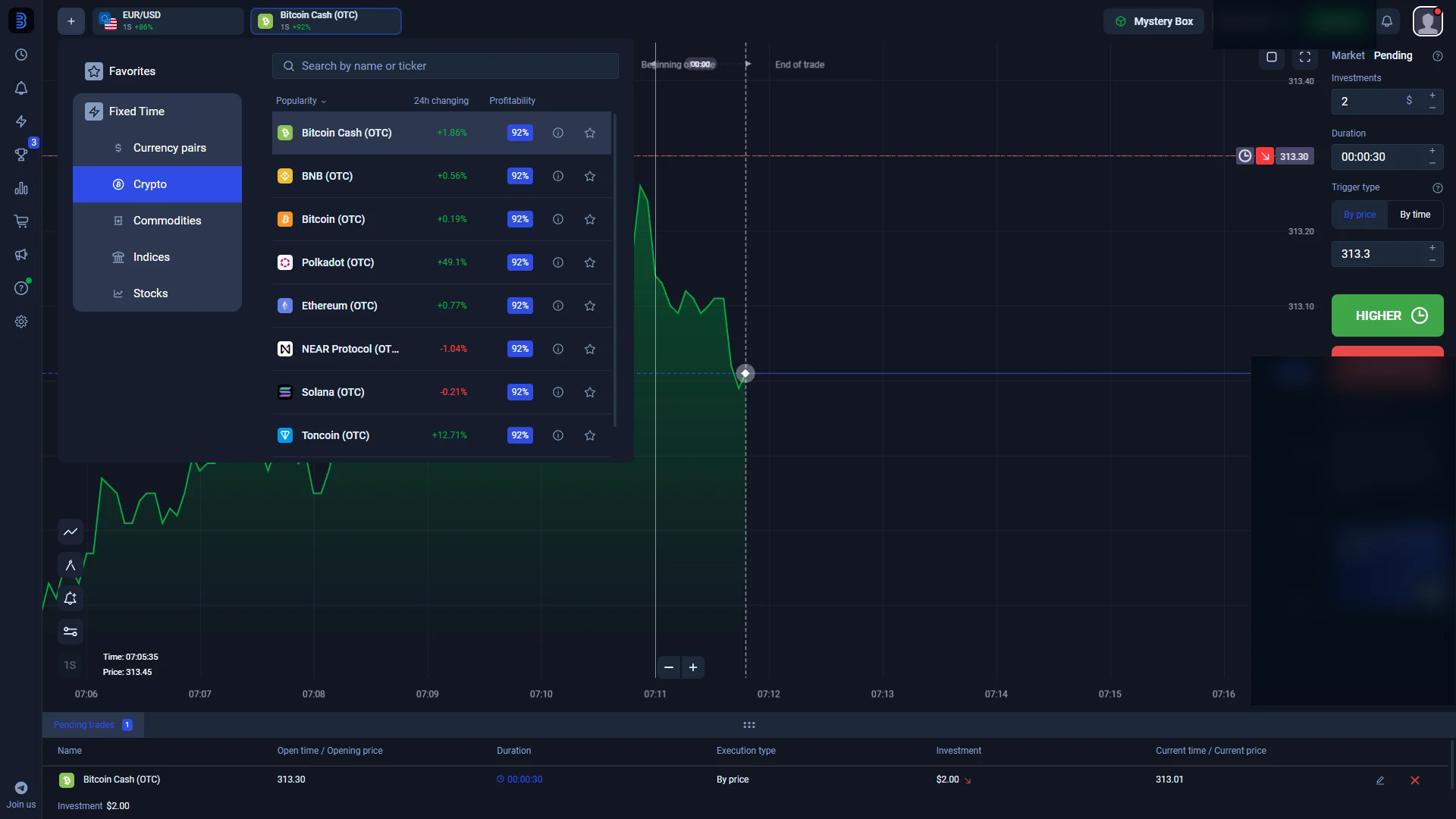The height and width of the screenshot is (819, 1456).
Task: Edit the Bitcoin Cash pending trade
Action: click(x=1380, y=780)
